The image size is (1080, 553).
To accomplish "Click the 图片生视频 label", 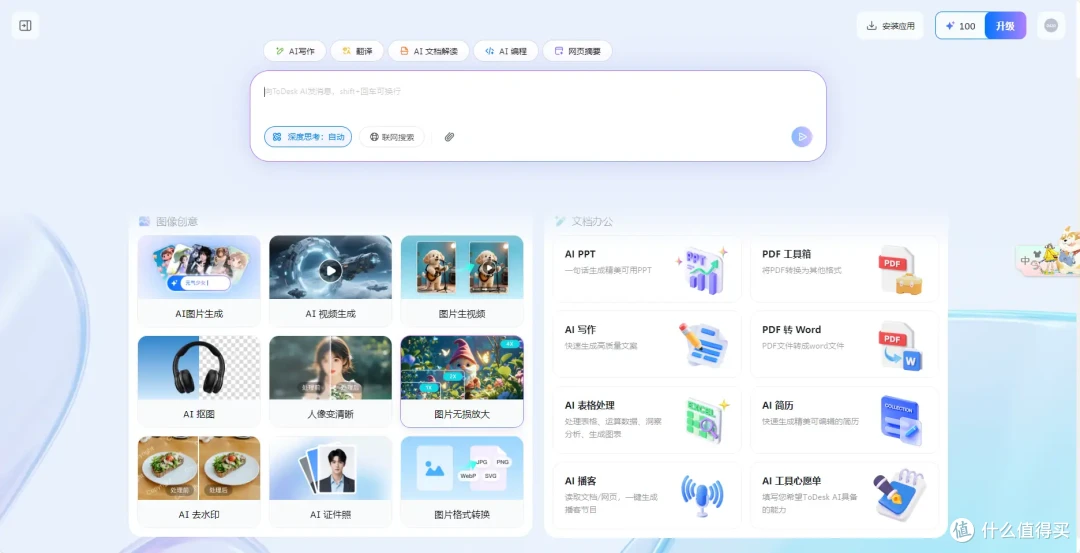I will 462,313.
